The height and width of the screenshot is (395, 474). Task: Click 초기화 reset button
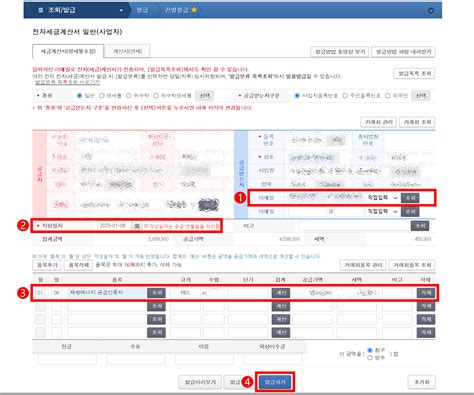(422, 382)
